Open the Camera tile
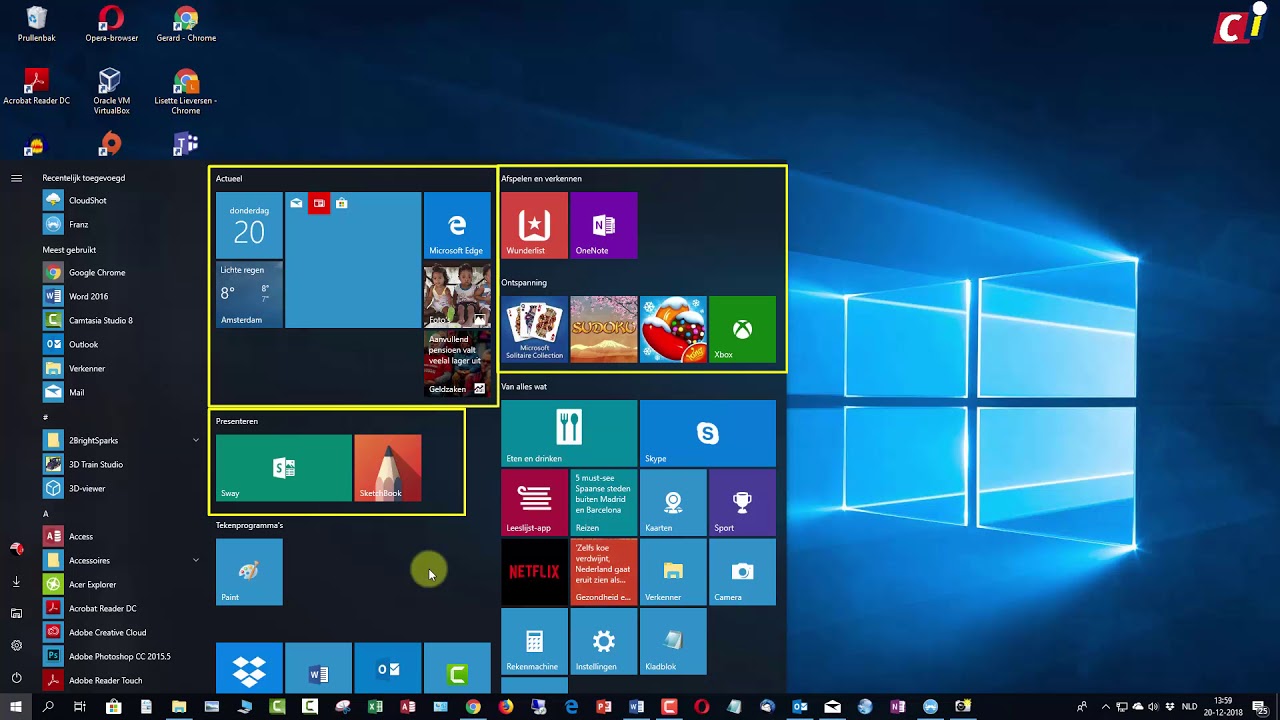 (742, 572)
